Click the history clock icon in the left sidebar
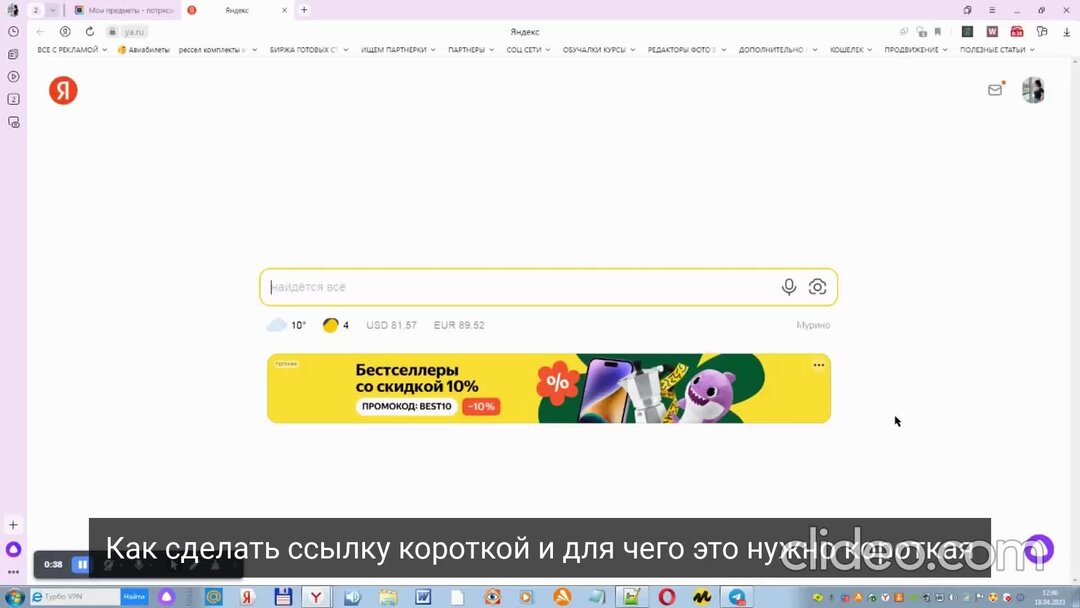 coord(13,31)
